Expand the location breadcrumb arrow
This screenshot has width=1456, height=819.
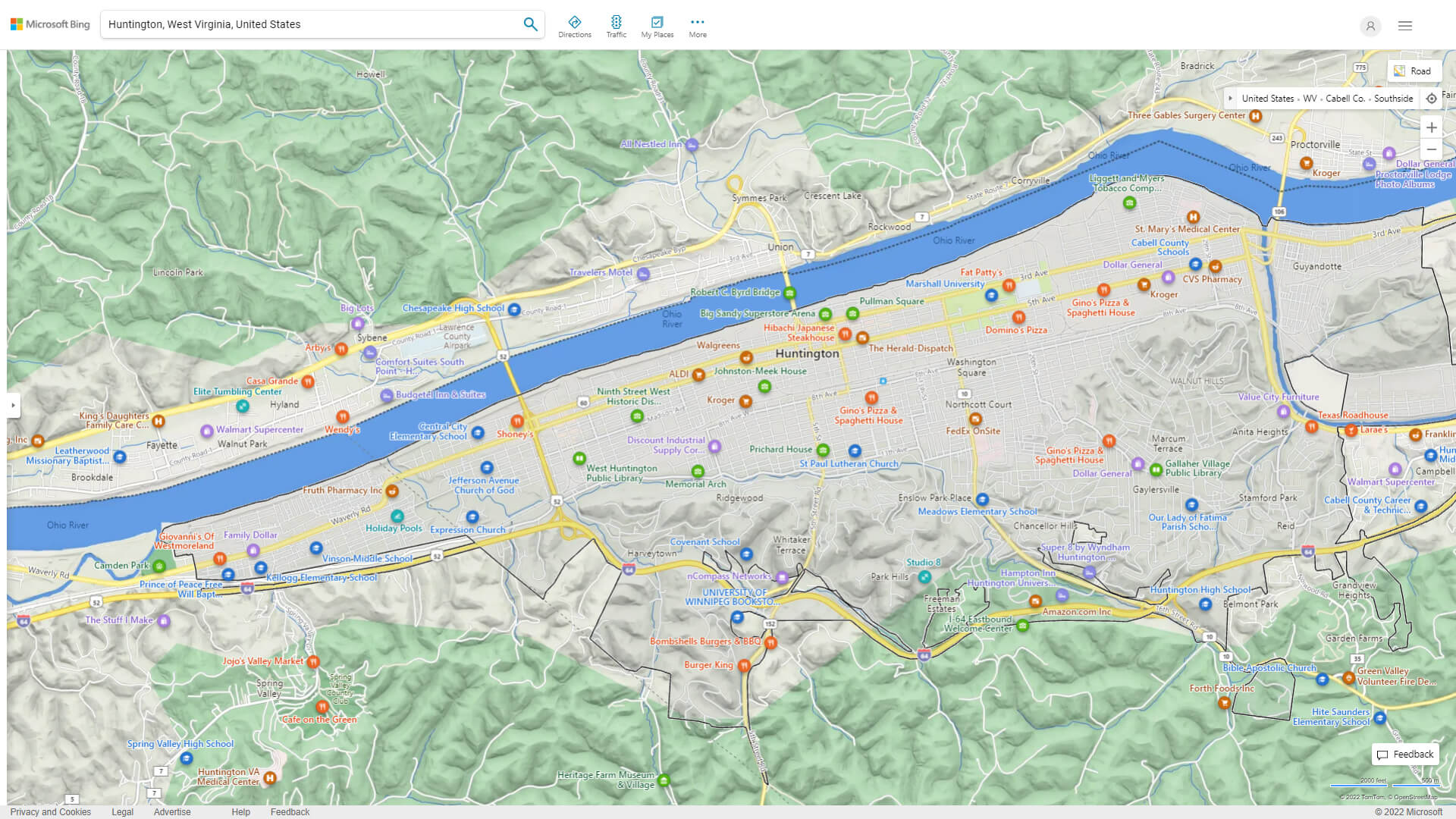[1230, 99]
